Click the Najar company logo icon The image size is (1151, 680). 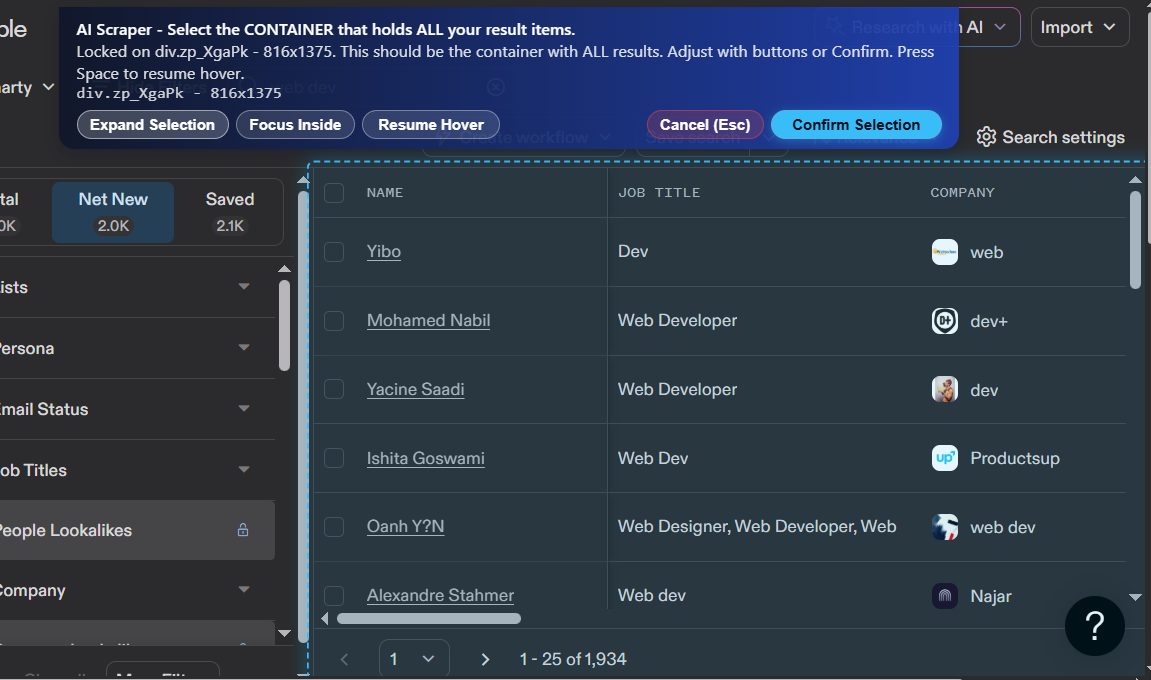945,596
